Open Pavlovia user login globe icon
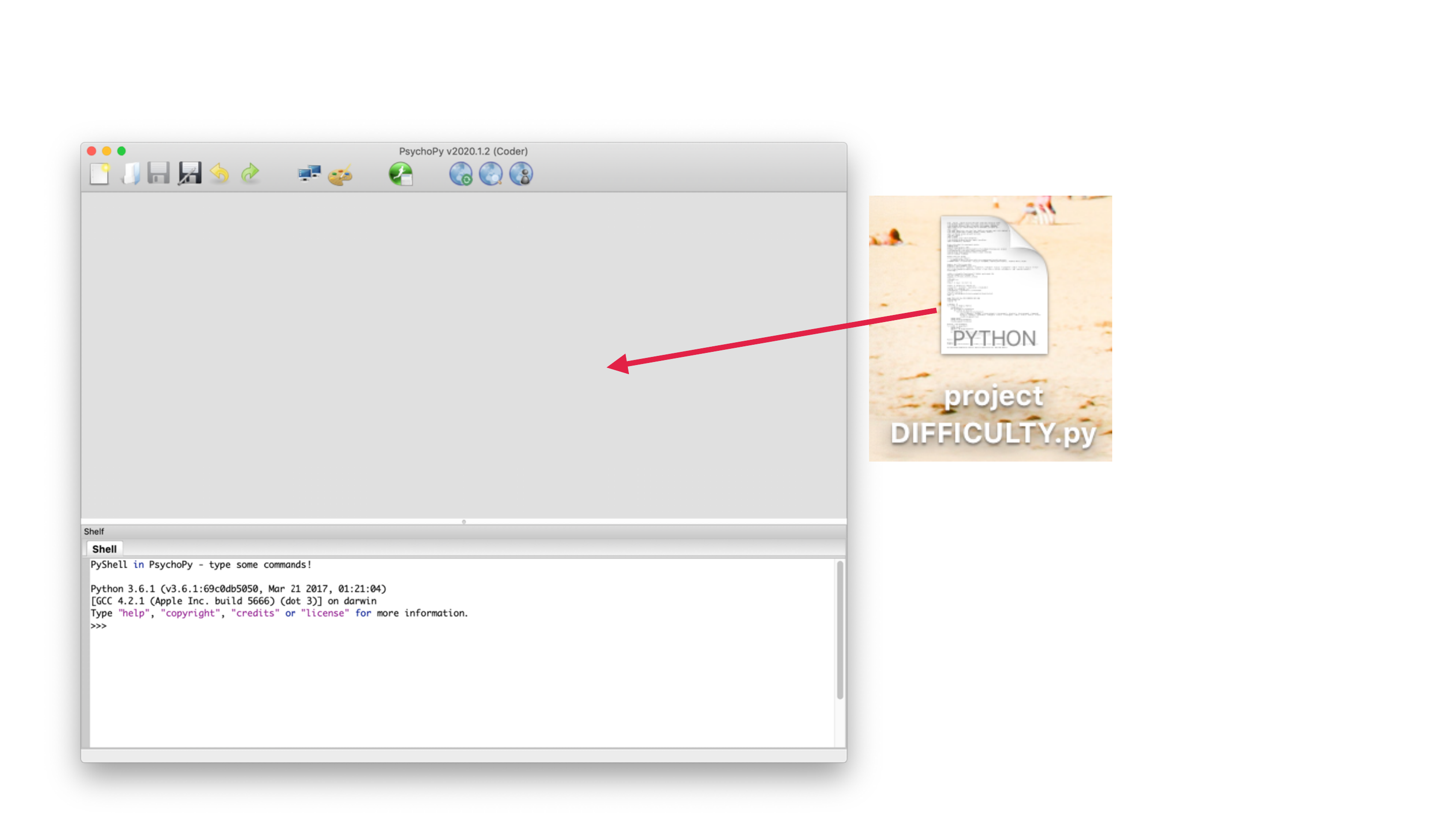 521,174
